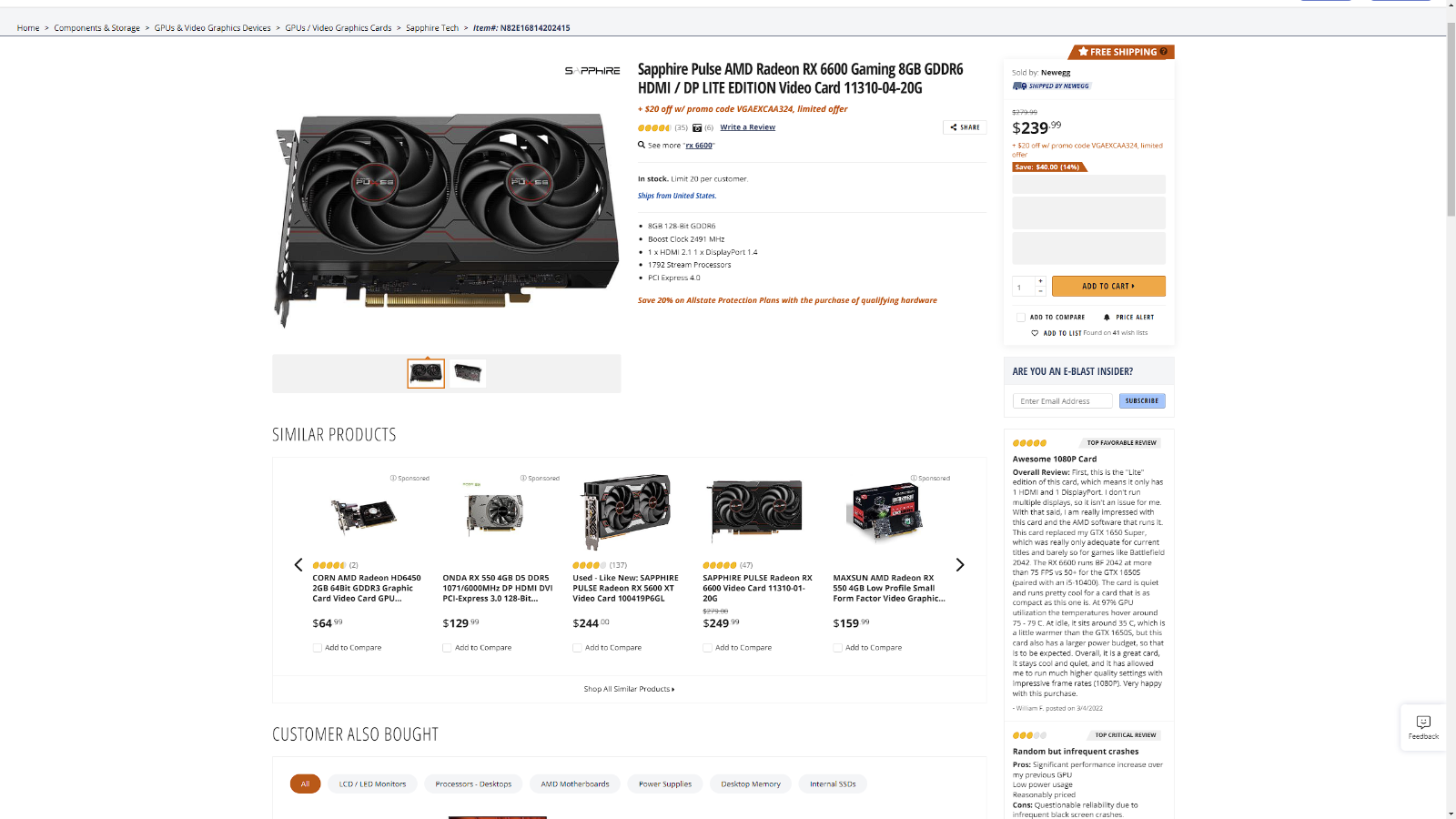The height and width of the screenshot is (819, 1456).
Task: Check the Add to Compare box in the buy panel
Action: (1020, 318)
